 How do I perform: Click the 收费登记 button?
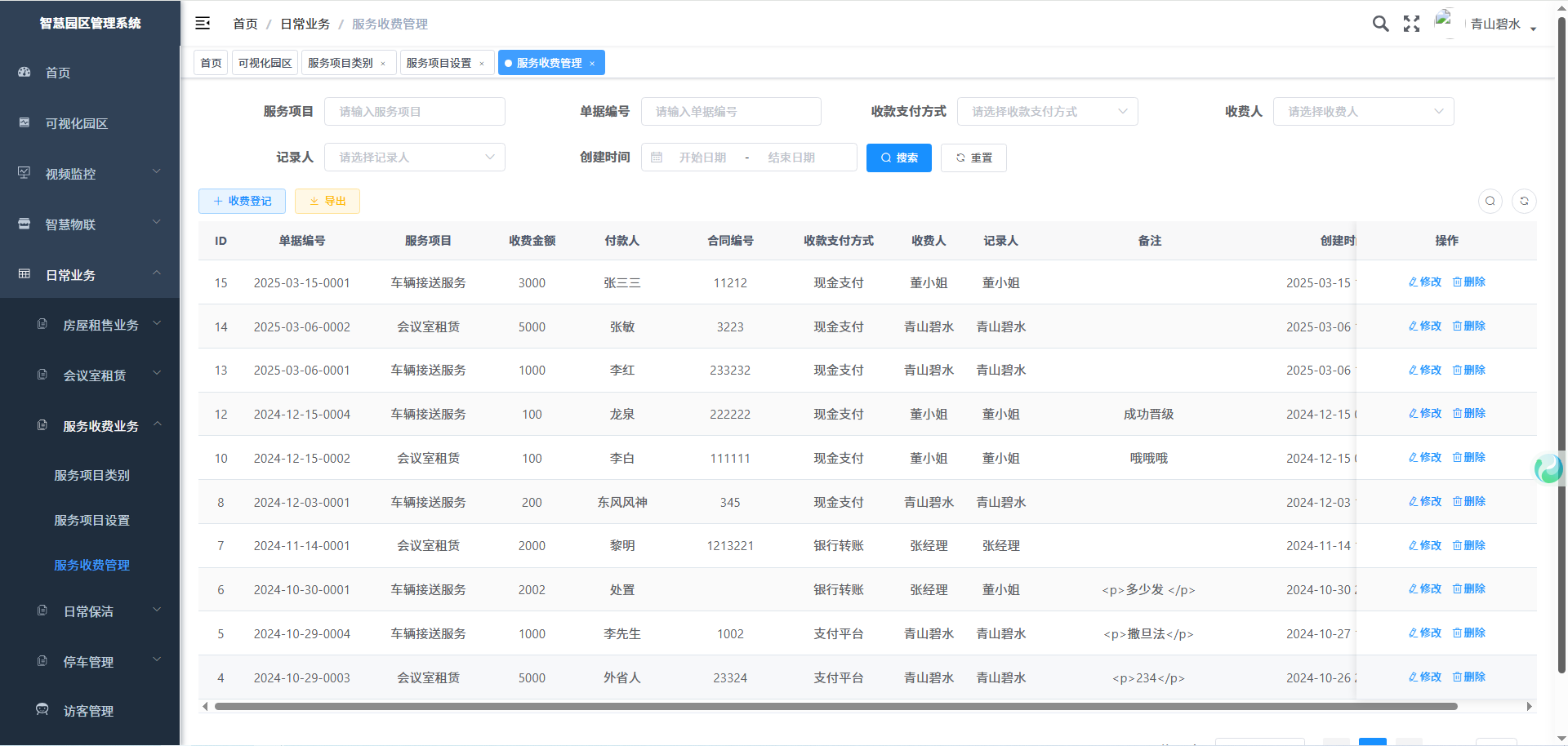point(242,201)
